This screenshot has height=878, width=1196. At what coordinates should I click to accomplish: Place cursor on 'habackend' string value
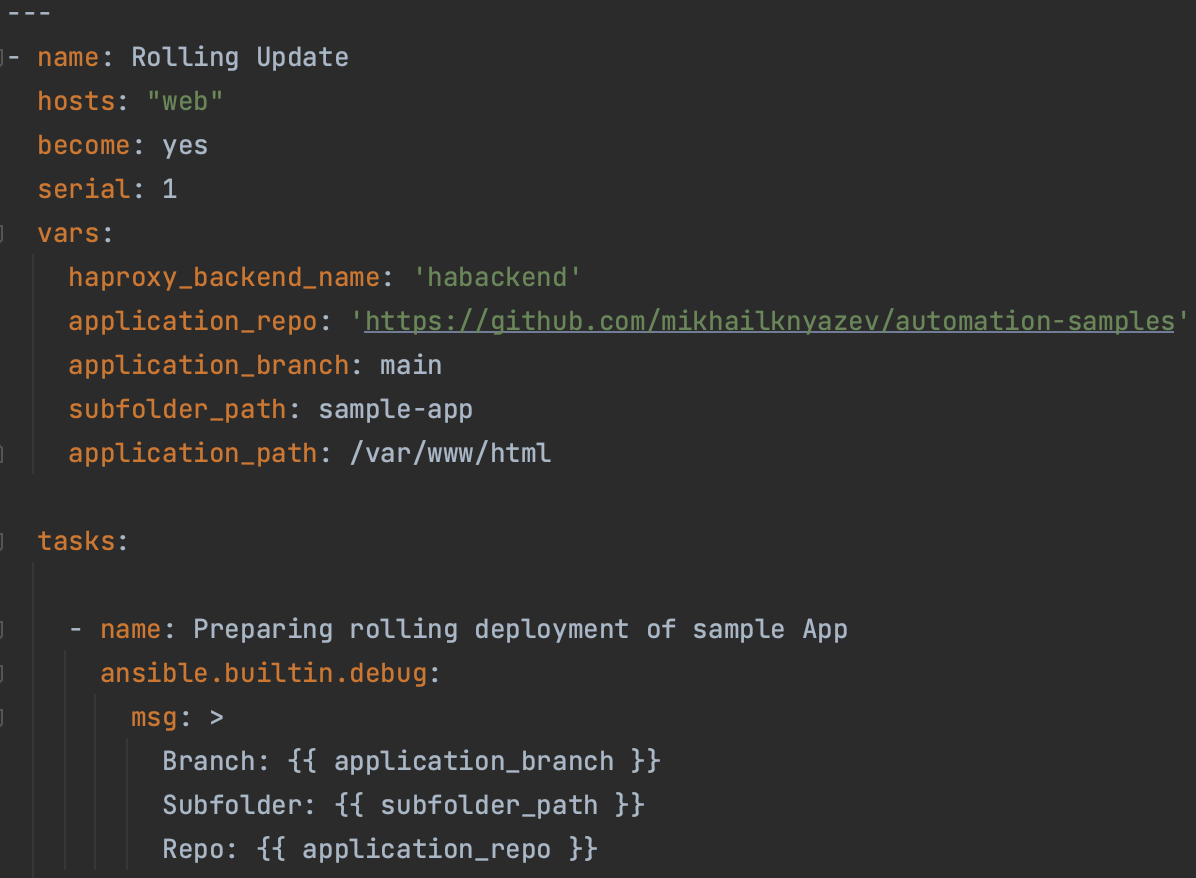coord(497,277)
